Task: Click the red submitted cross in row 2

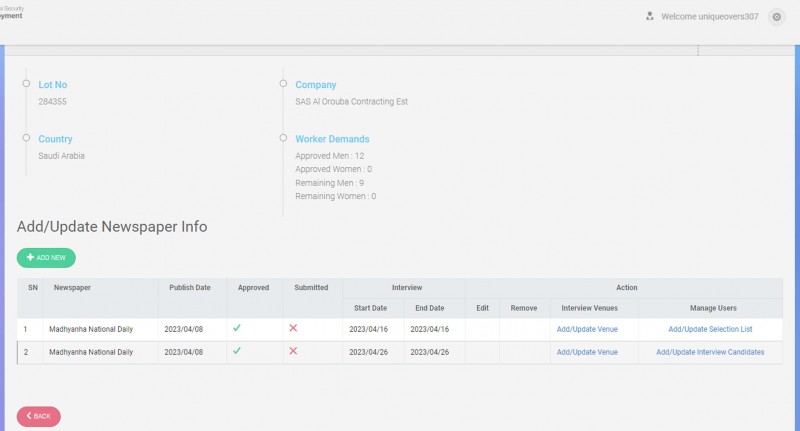Action: pyautogui.click(x=293, y=351)
